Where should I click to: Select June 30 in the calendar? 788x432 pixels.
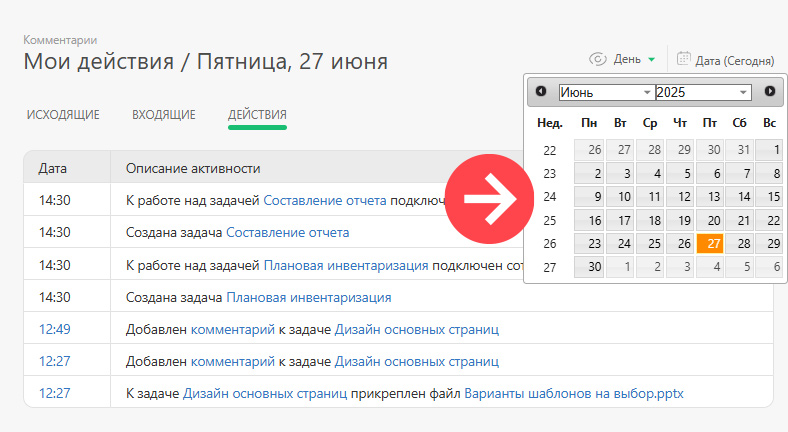589,267
